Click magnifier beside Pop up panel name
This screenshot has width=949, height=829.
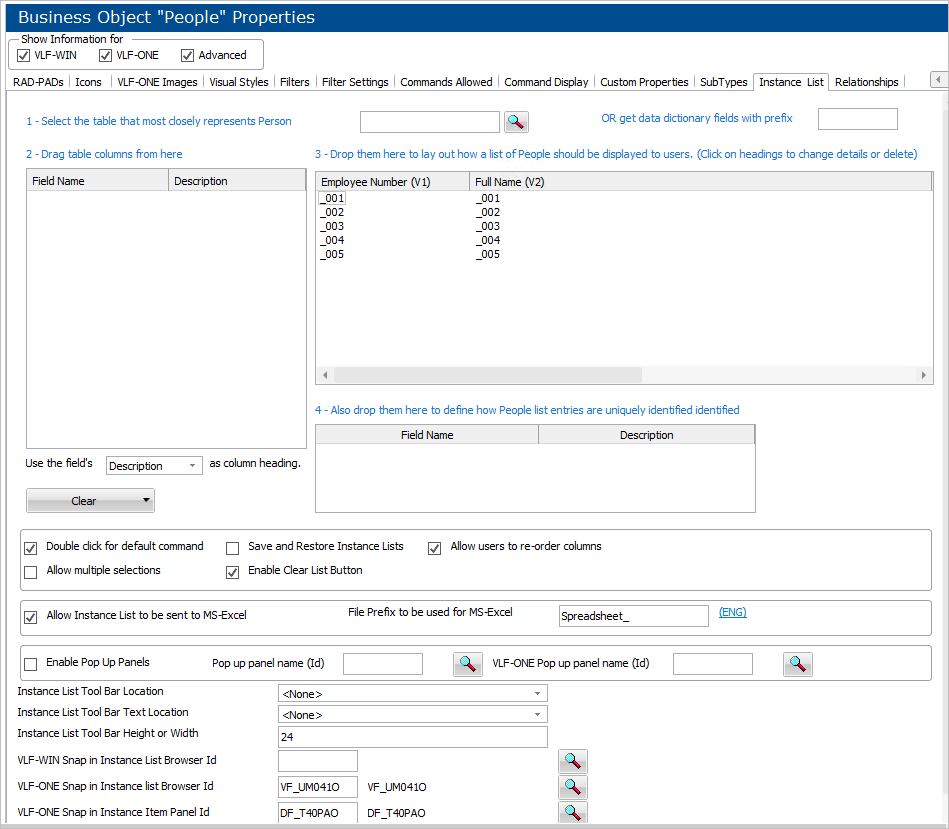coord(467,664)
